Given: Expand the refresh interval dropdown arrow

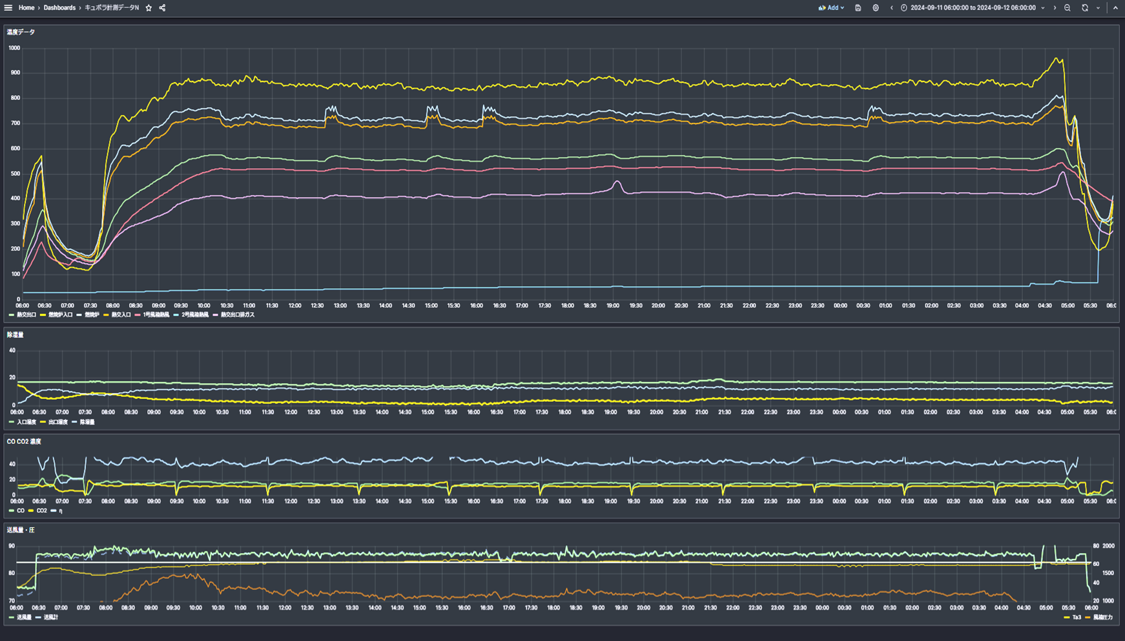Looking at the screenshot, I should click(x=1098, y=8).
